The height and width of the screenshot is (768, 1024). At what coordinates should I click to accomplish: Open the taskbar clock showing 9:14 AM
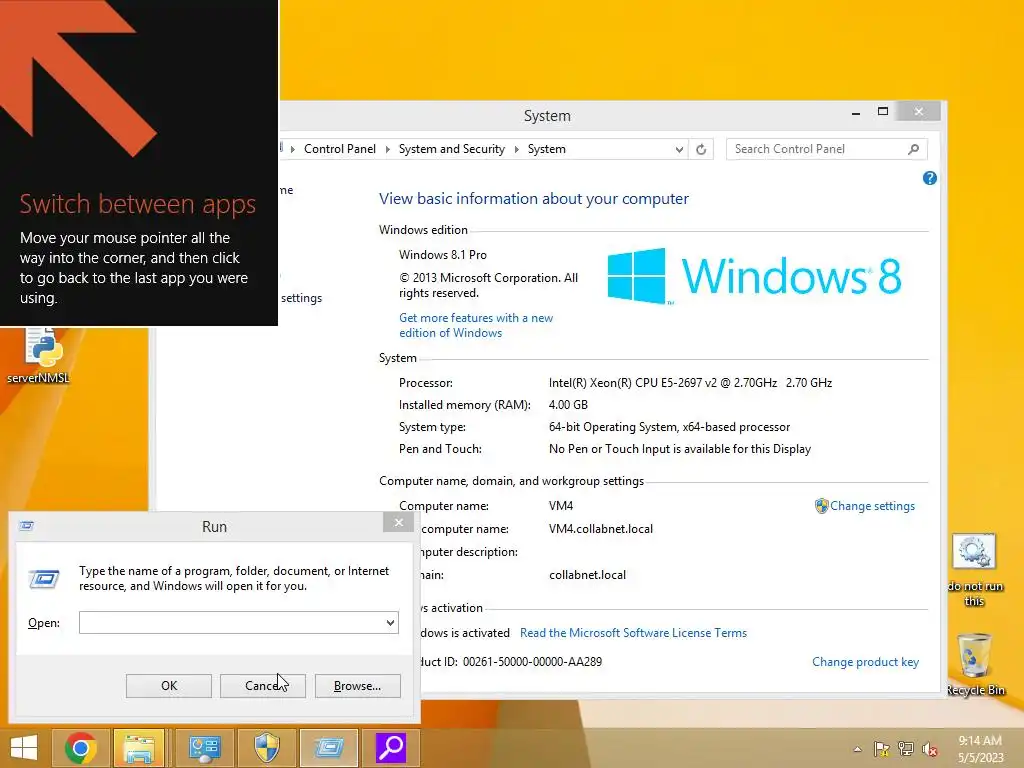[x=980, y=749]
